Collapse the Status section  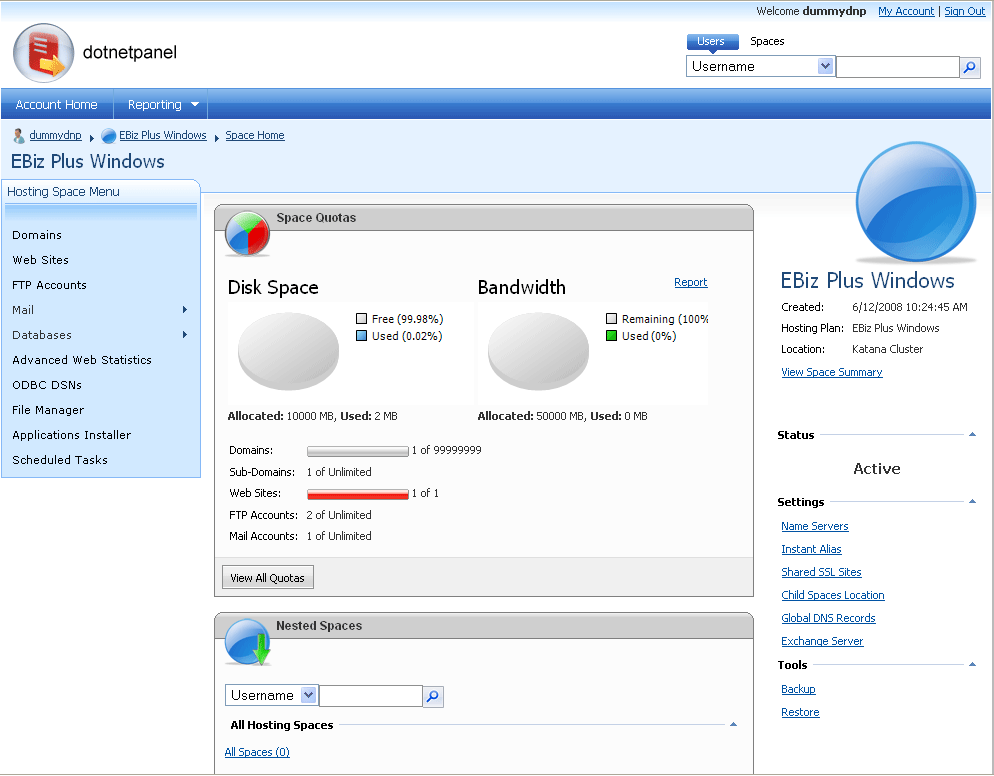point(972,434)
